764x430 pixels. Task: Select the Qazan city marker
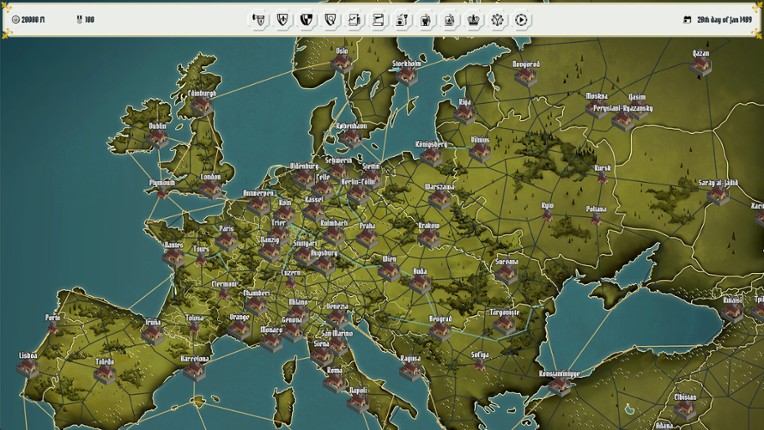[701, 66]
